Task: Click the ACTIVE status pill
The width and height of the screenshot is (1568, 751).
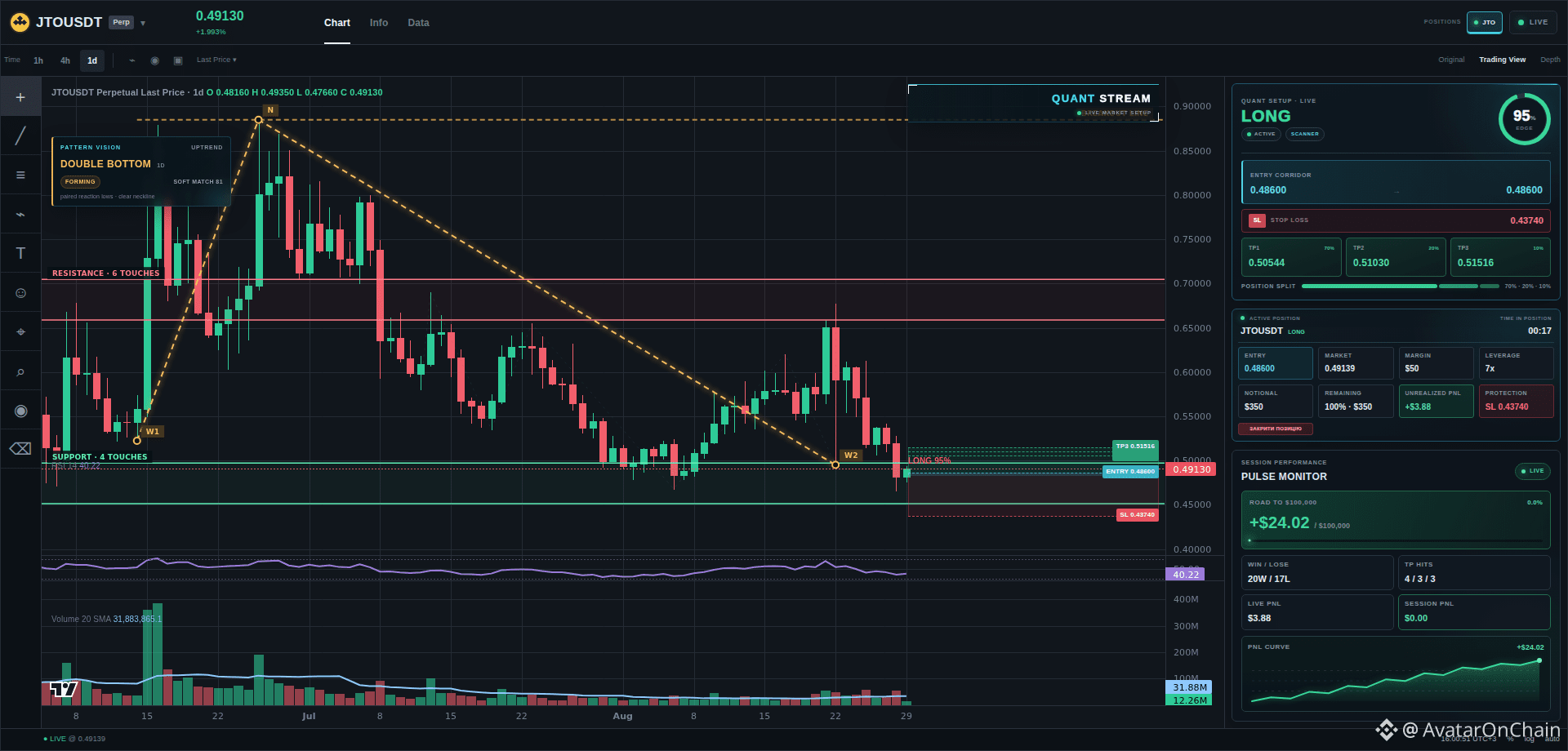Action: 1261,134
